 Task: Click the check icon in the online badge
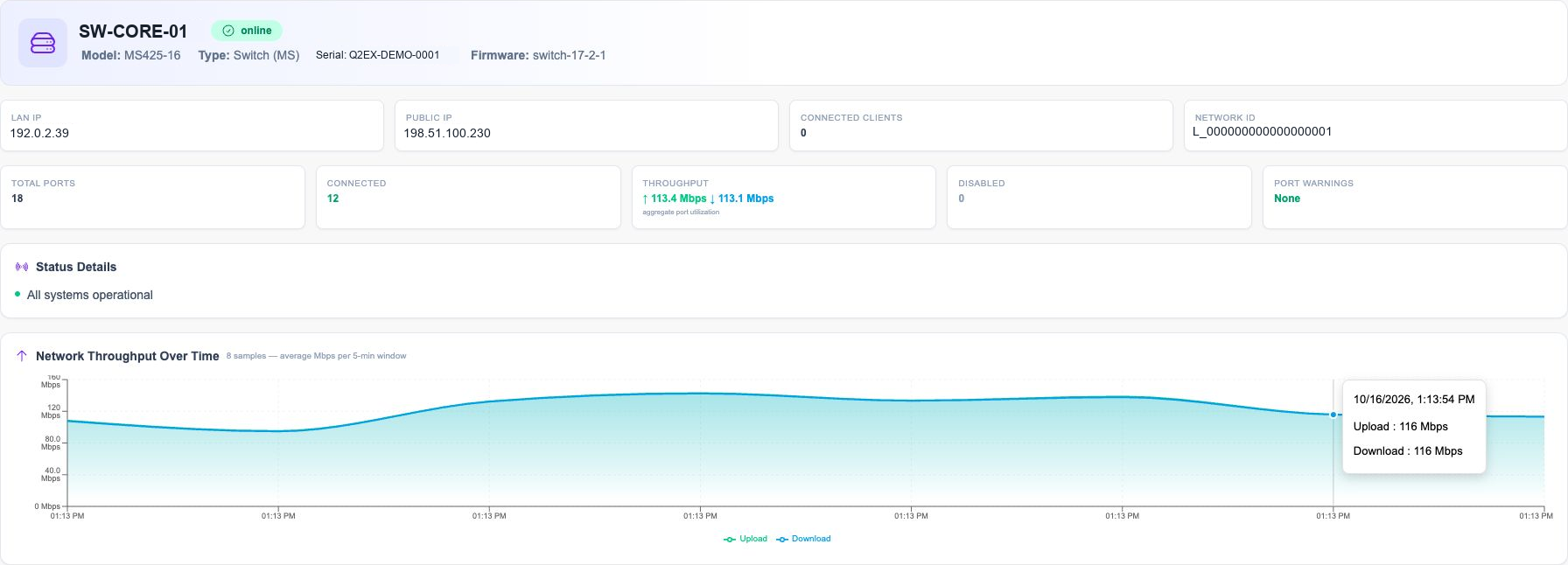click(x=228, y=31)
